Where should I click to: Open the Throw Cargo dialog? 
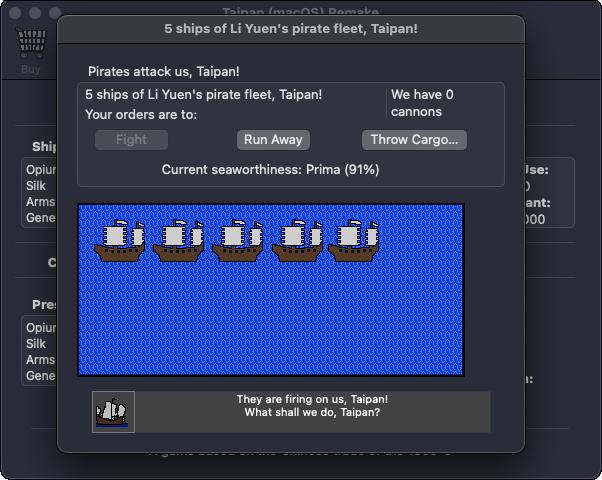[414, 140]
